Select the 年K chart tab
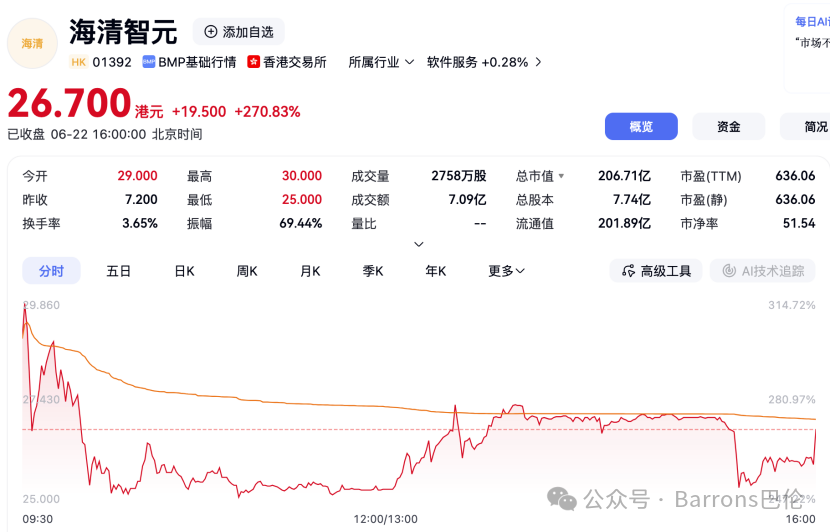This screenshot has height=532, width=830. (436, 271)
